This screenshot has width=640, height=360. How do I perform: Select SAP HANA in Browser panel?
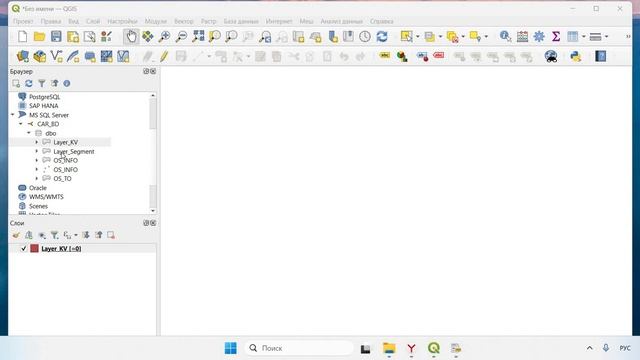pos(44,106)
